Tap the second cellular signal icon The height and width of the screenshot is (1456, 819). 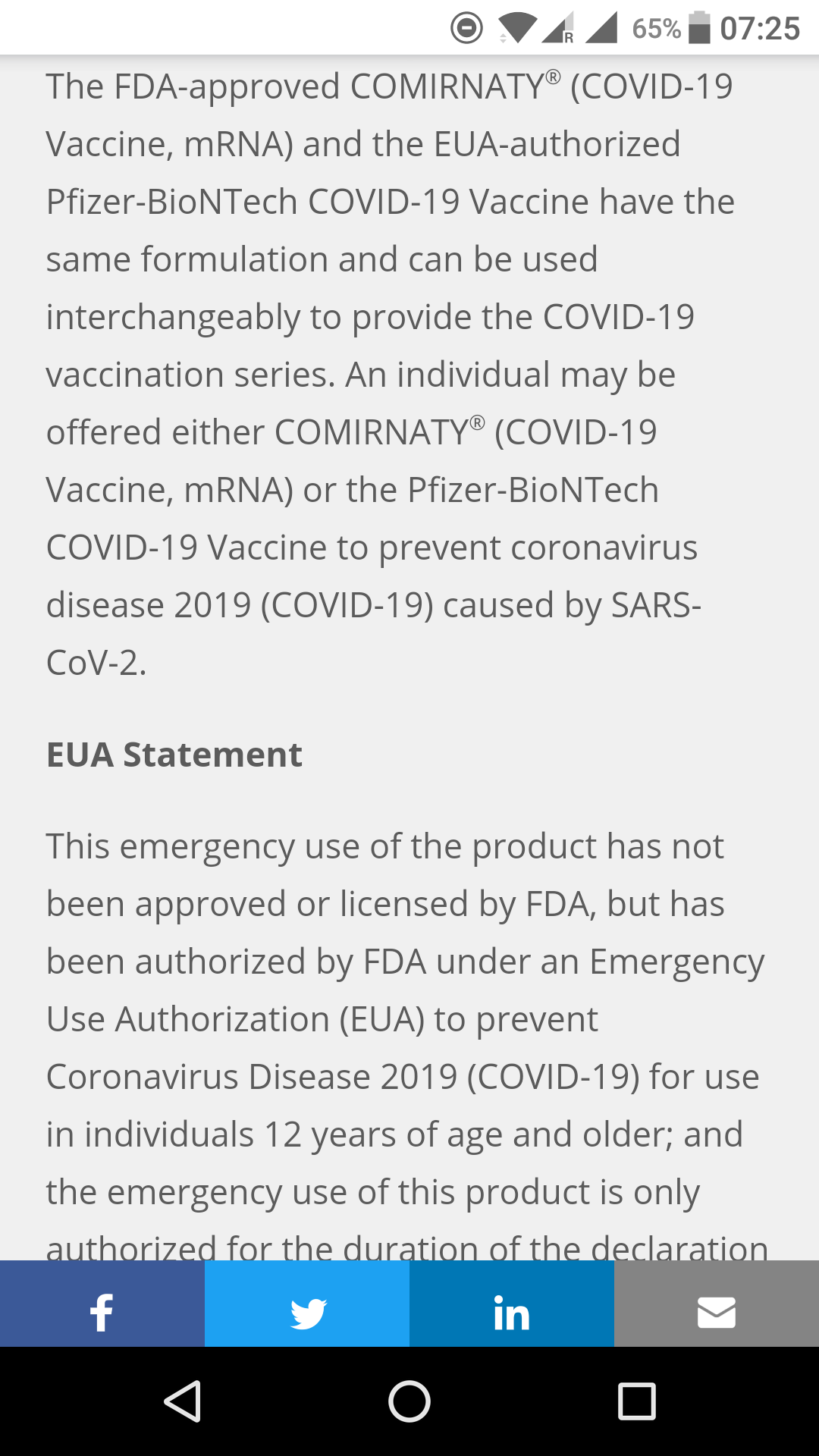click(602, 28)
